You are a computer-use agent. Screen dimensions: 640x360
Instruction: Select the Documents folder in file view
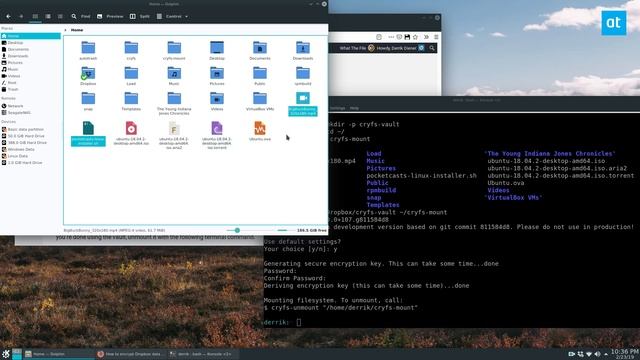[260, 48]
